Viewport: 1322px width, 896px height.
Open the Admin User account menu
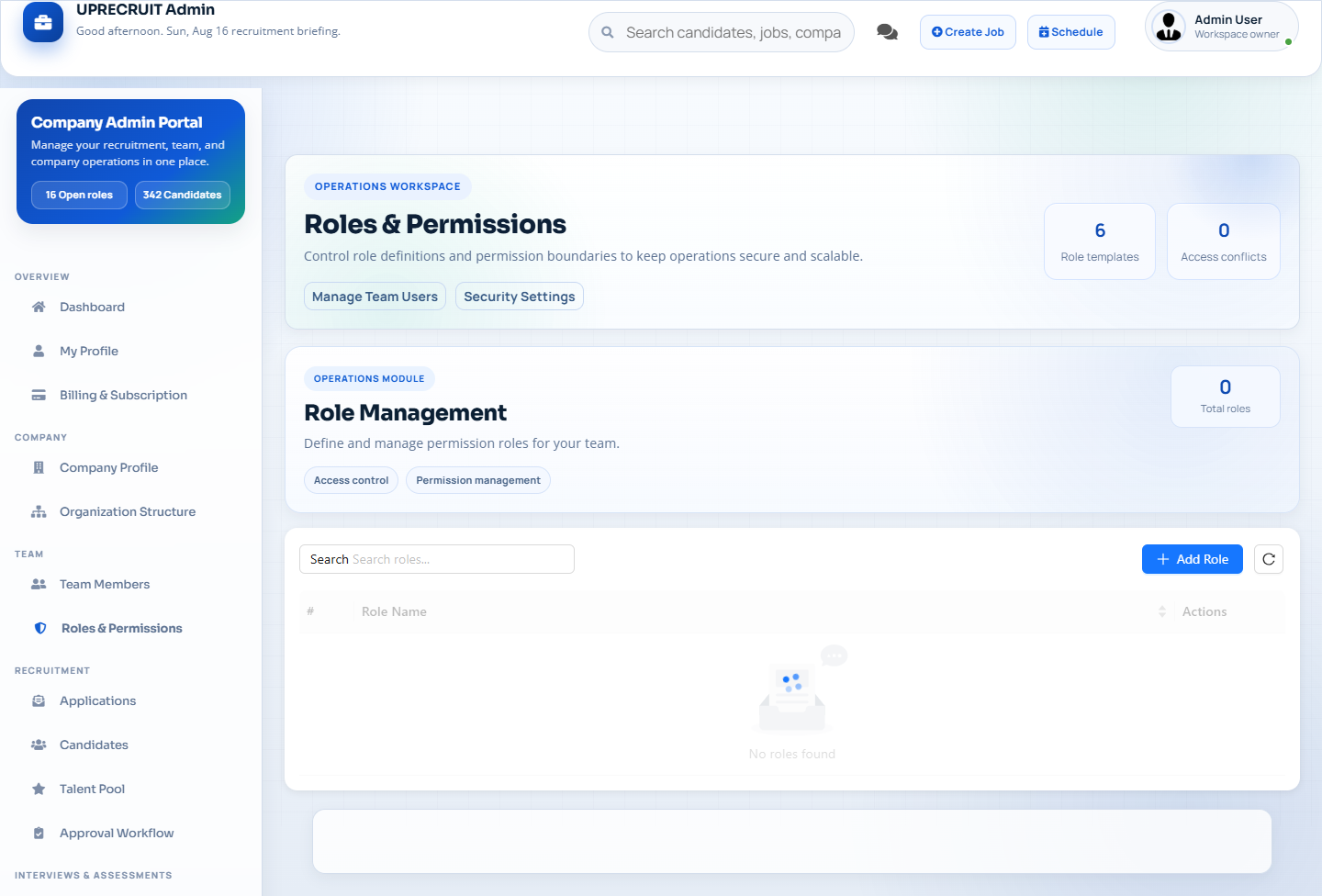pyautogui.click(x=1221, y=27)
